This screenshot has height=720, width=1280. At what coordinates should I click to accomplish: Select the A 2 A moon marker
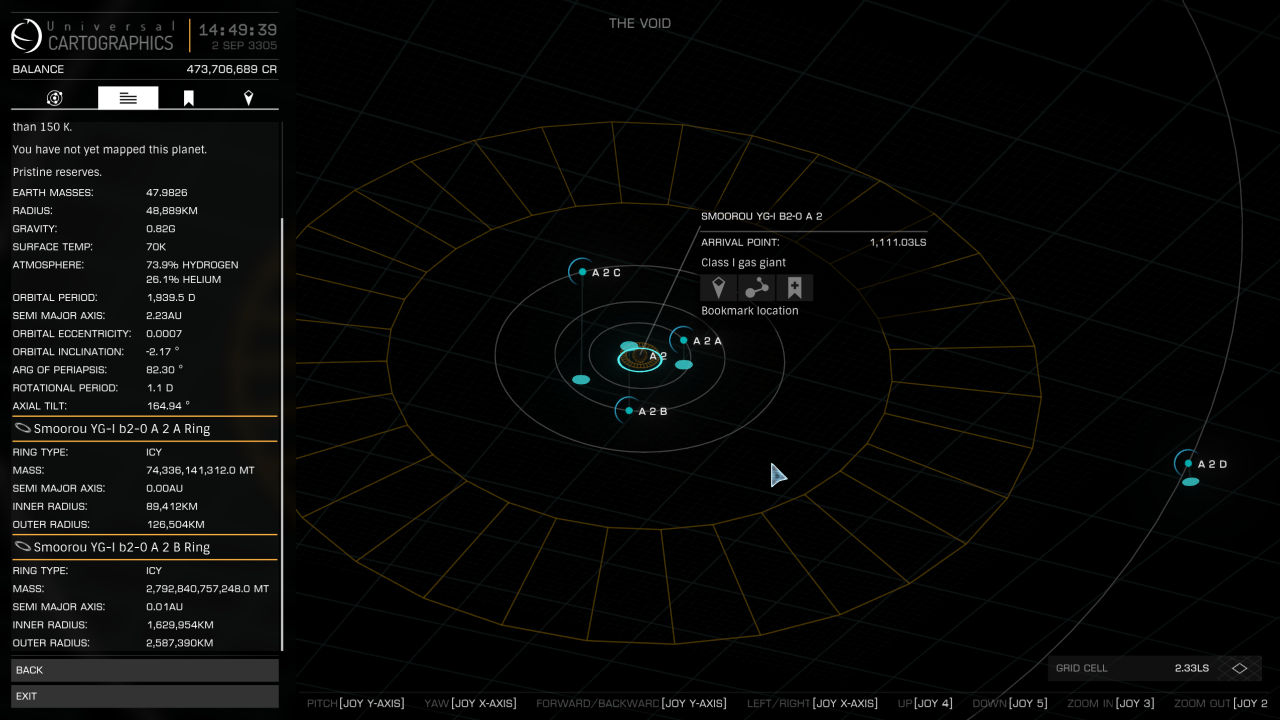[684, 340]
